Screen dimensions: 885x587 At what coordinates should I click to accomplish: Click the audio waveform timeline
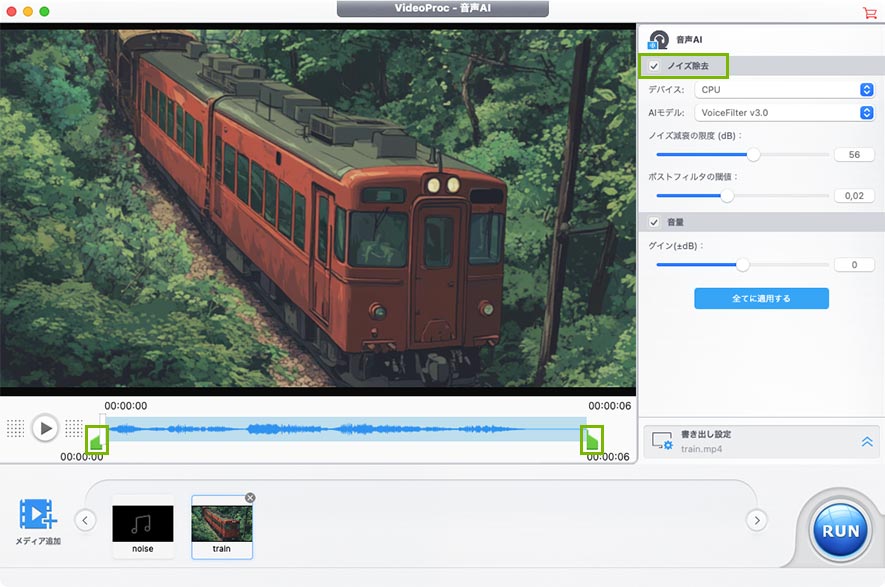pyautogui.click(x=345, y=430)
